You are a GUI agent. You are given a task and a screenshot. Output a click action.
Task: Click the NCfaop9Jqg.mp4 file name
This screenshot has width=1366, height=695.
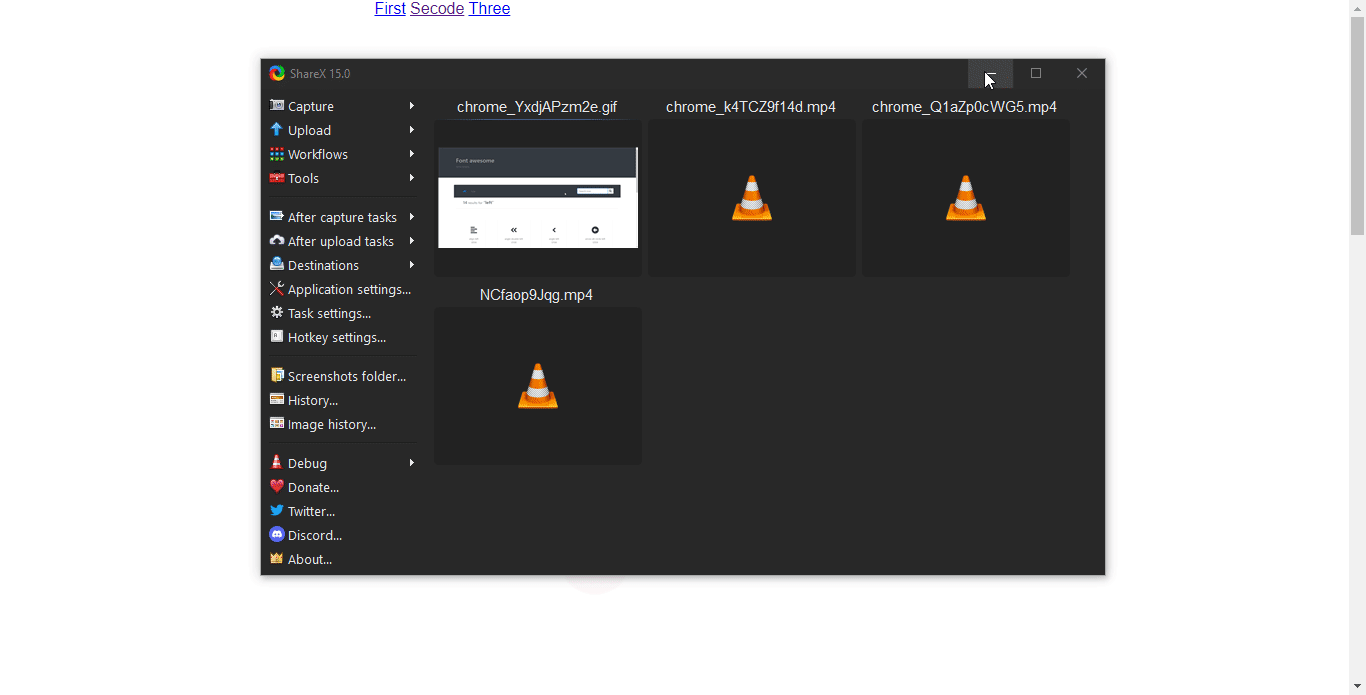click(x=536, y=295)
